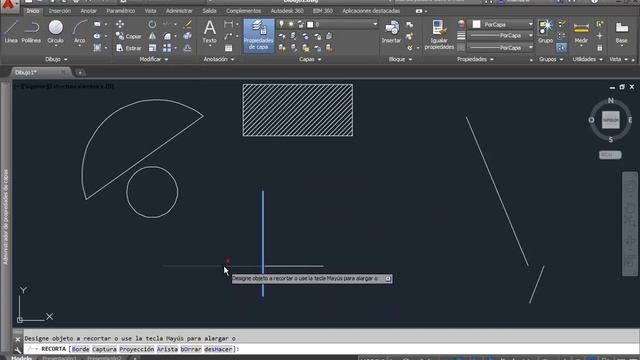The image size is (640, 360).
Task: Open the Anotar ribbon tab
Action: pyautogui.click(x=89, y=11)
